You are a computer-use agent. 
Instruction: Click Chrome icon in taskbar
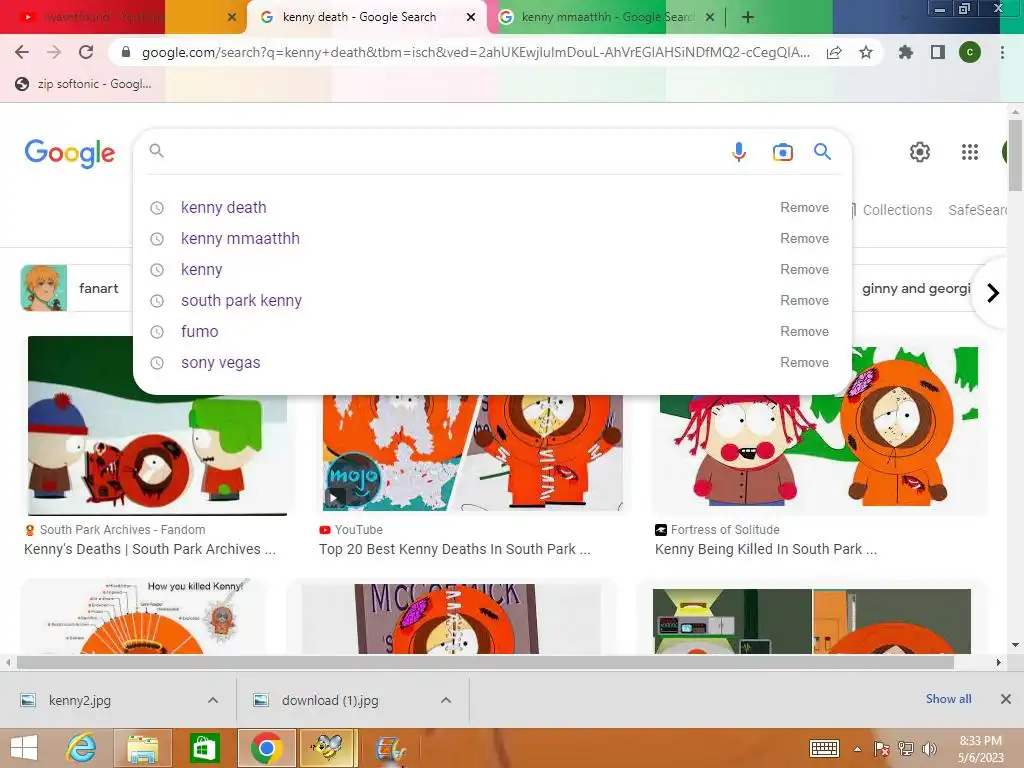click(x=266, y=748)
